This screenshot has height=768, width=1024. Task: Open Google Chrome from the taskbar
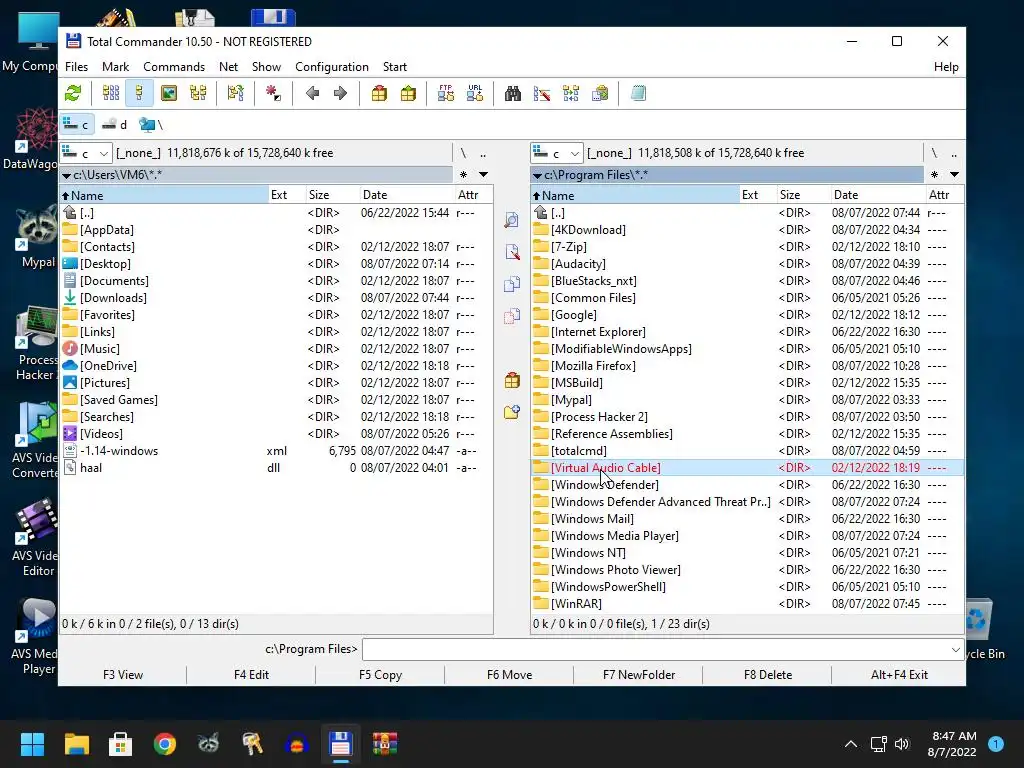tap(165, 744)
